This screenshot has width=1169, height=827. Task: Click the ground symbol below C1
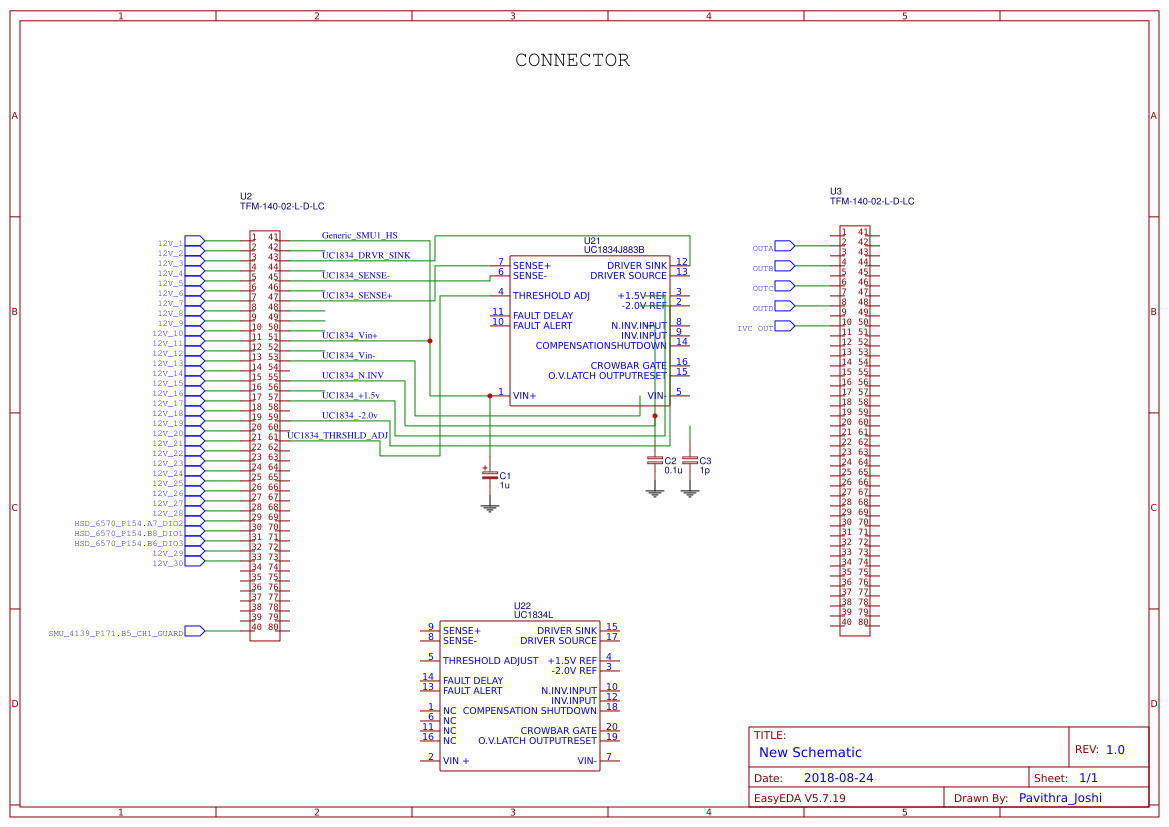pyautogui.click(x=490, y=508)
